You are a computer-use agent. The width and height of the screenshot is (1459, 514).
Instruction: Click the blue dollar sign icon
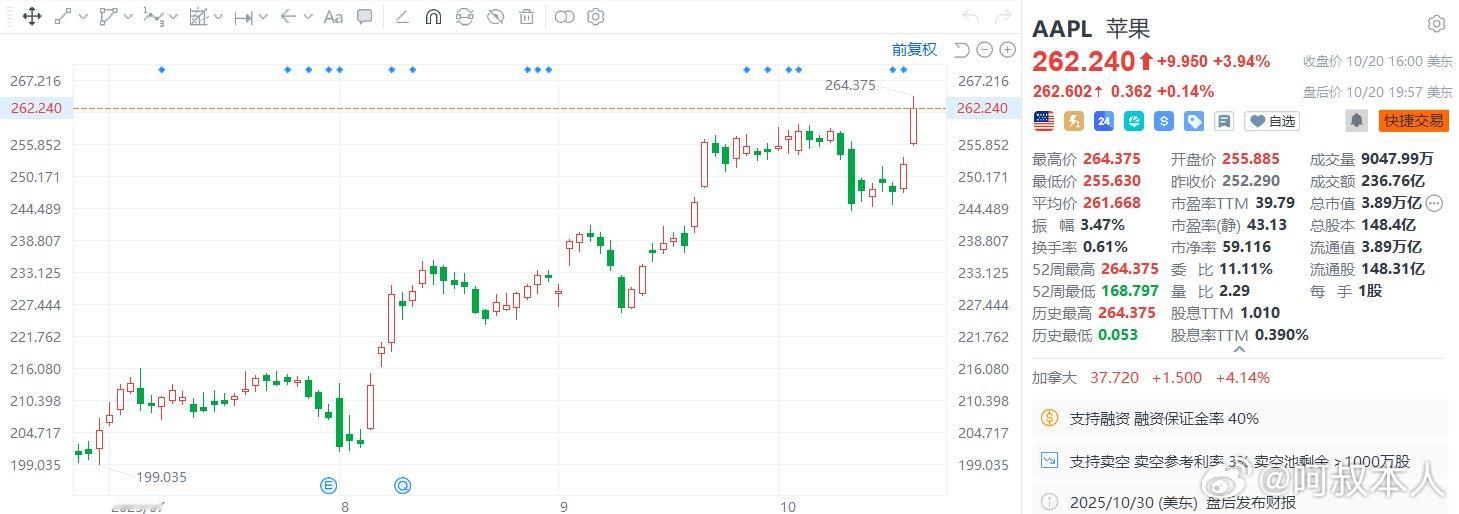1164,121
